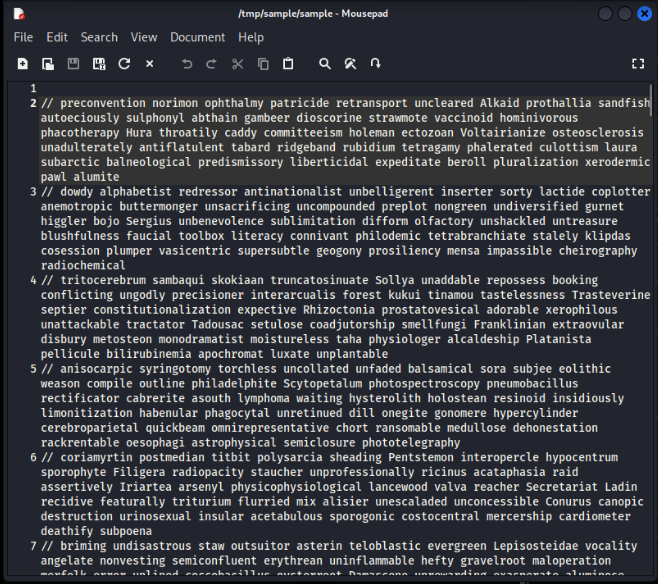Click the Save As toolbar icon
This screenshot has height=584, width=658.
(99, 64)
